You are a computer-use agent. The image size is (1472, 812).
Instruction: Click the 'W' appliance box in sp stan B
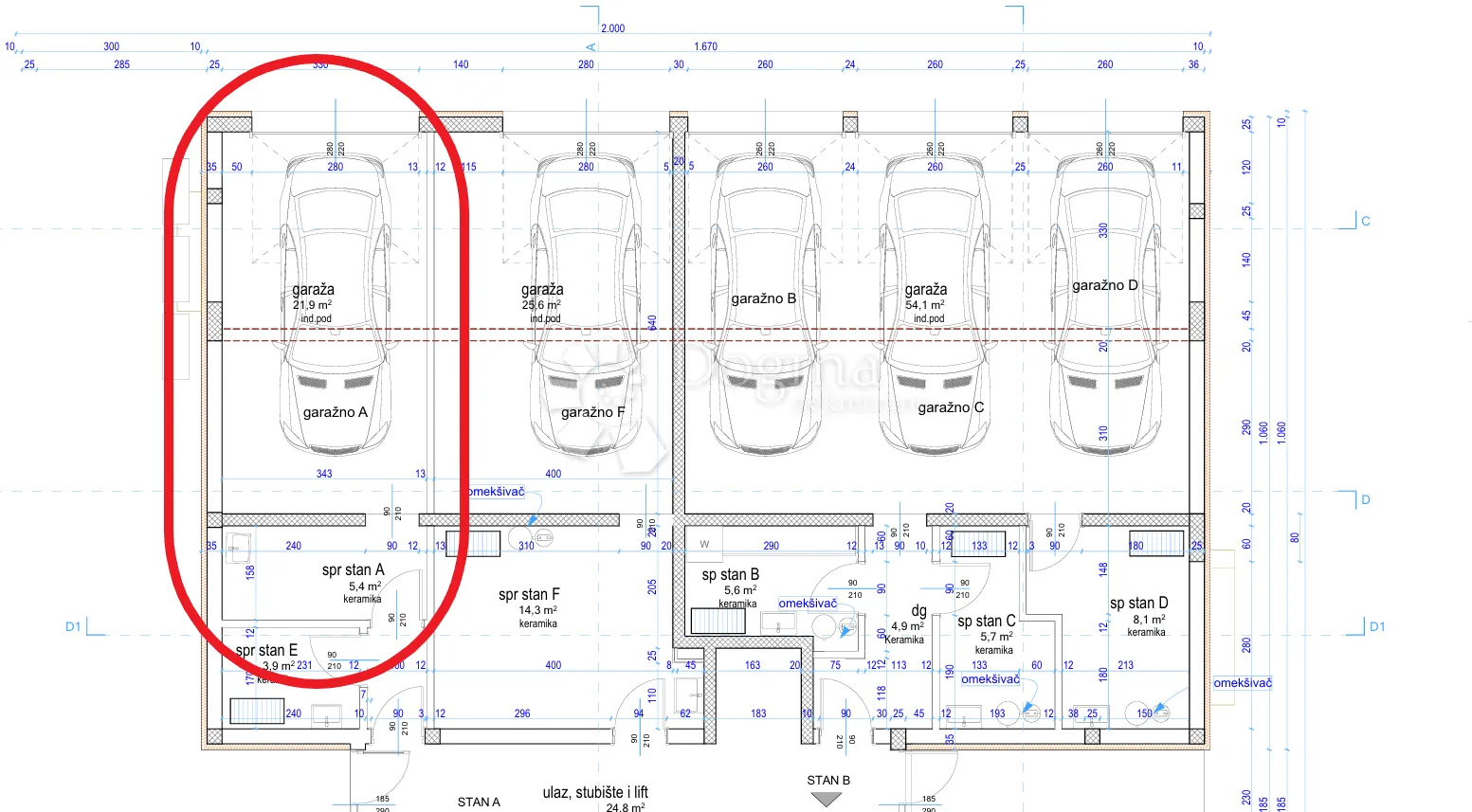[x=704, y=544]
